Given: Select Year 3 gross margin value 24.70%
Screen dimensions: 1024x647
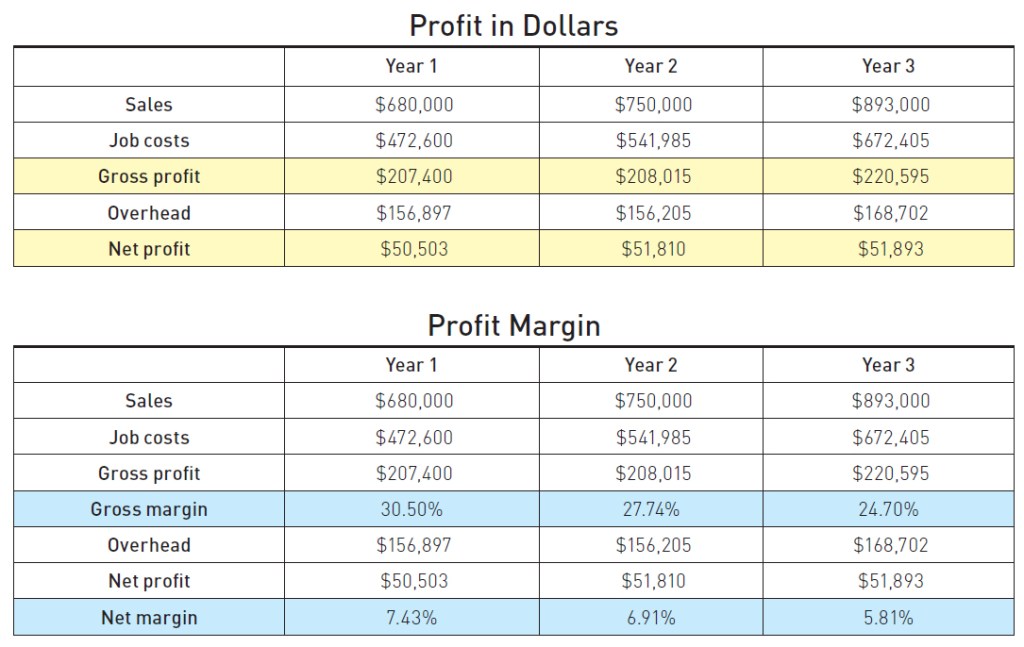Looking at the screenshot, I should coord(888,509).
